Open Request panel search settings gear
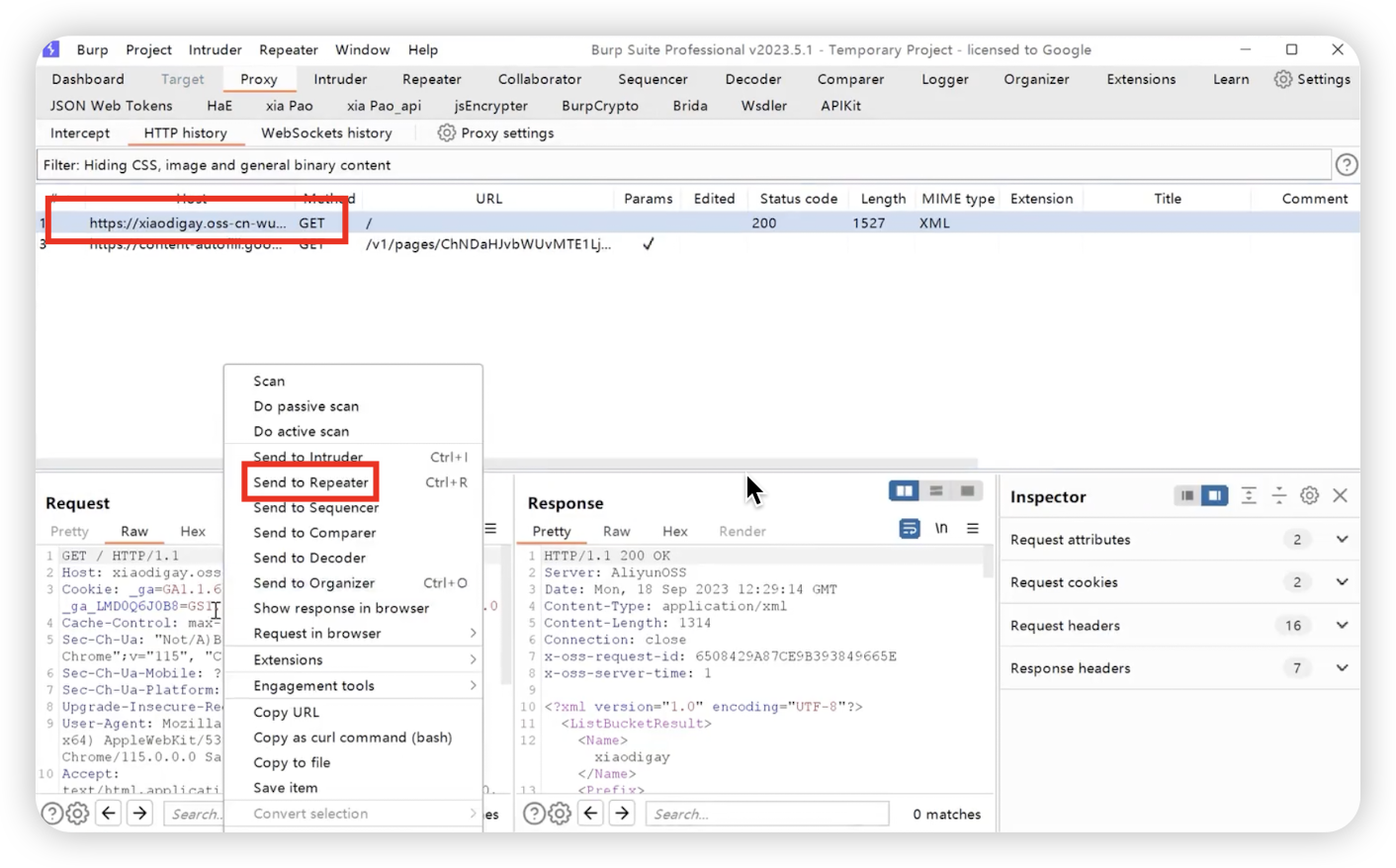The width and height of the screenshot is (1396, 868). [77, 814]
